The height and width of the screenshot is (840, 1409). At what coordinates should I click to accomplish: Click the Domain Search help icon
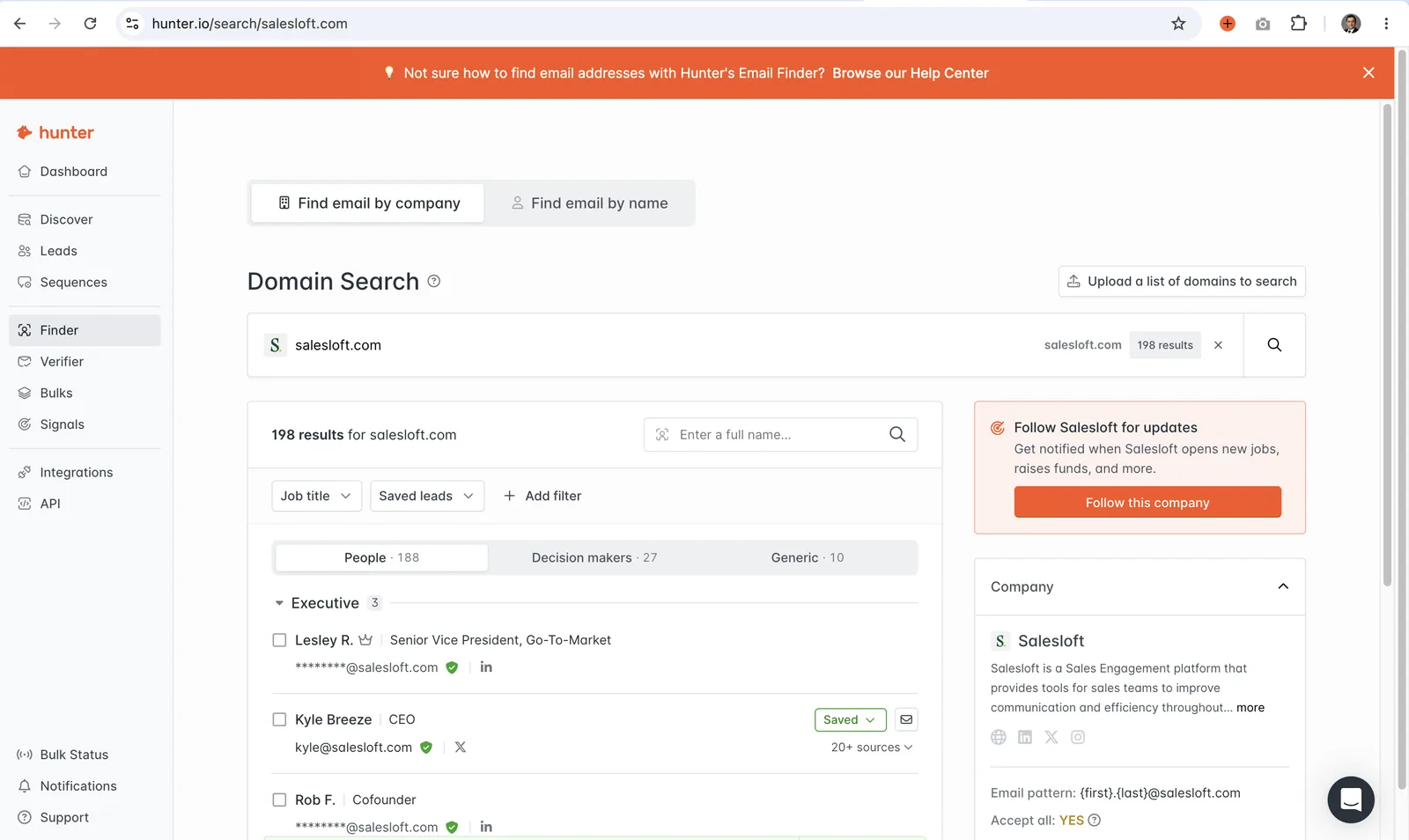point(434,281)
